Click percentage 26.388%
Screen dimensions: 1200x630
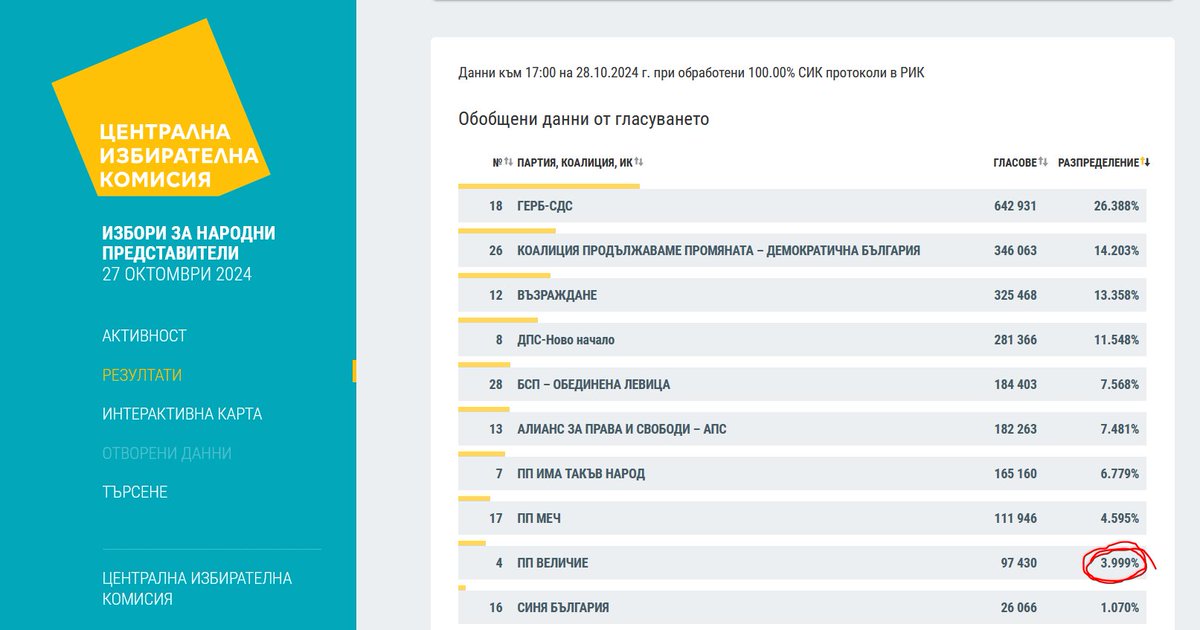pyautogui.click(x=1116, y=206)
